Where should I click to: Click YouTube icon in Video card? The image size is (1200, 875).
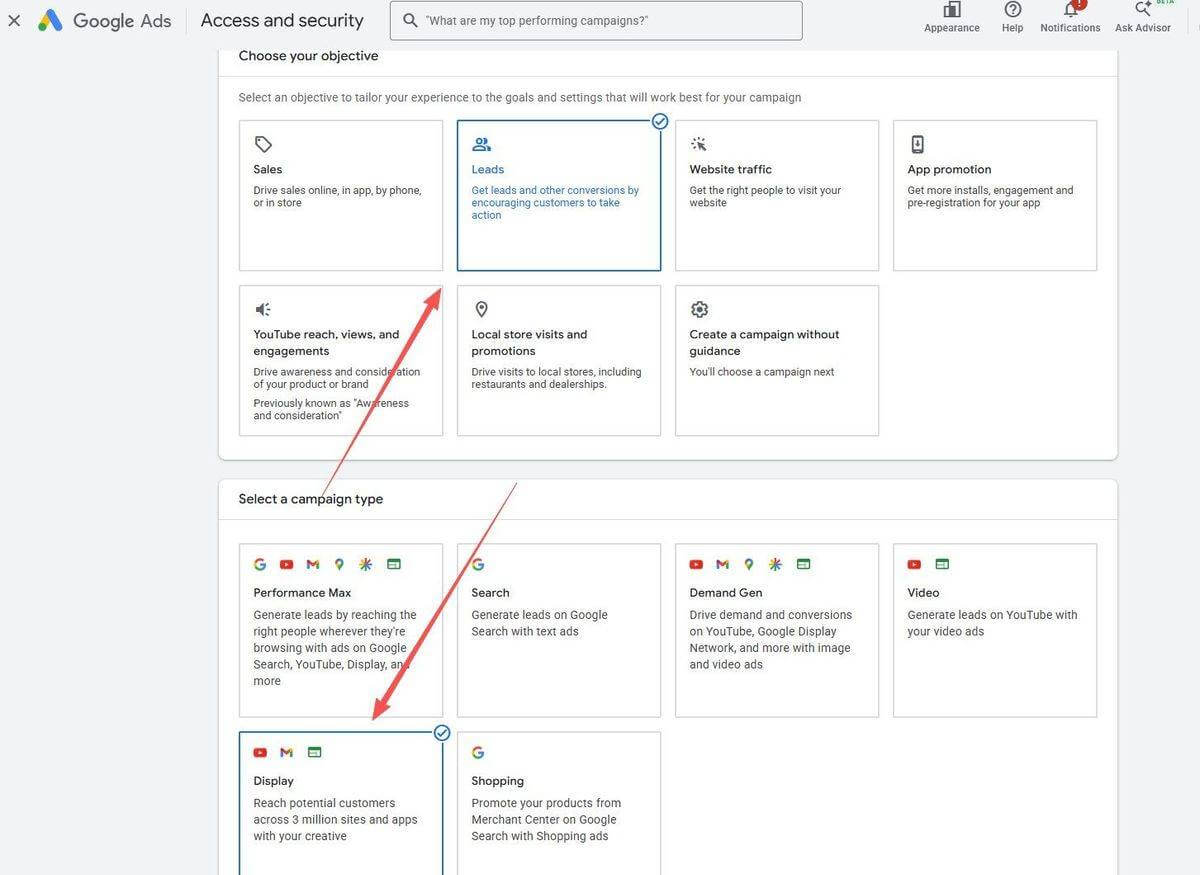[914, 564]
